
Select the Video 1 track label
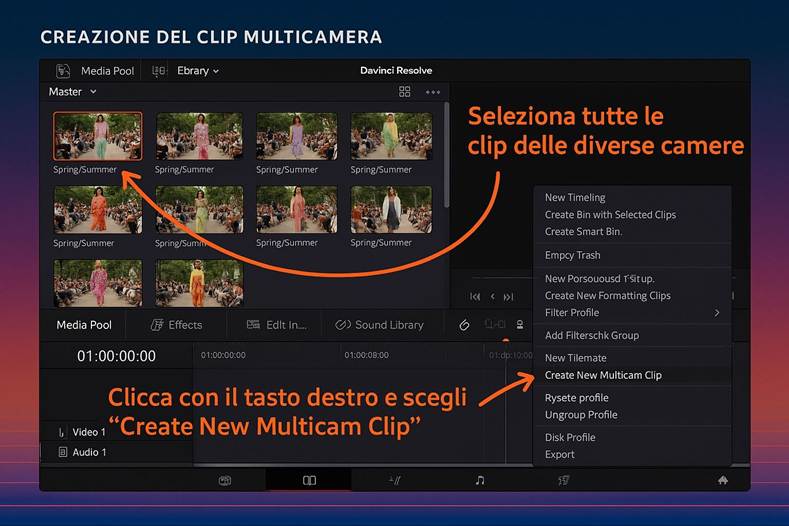coord(89,432)
